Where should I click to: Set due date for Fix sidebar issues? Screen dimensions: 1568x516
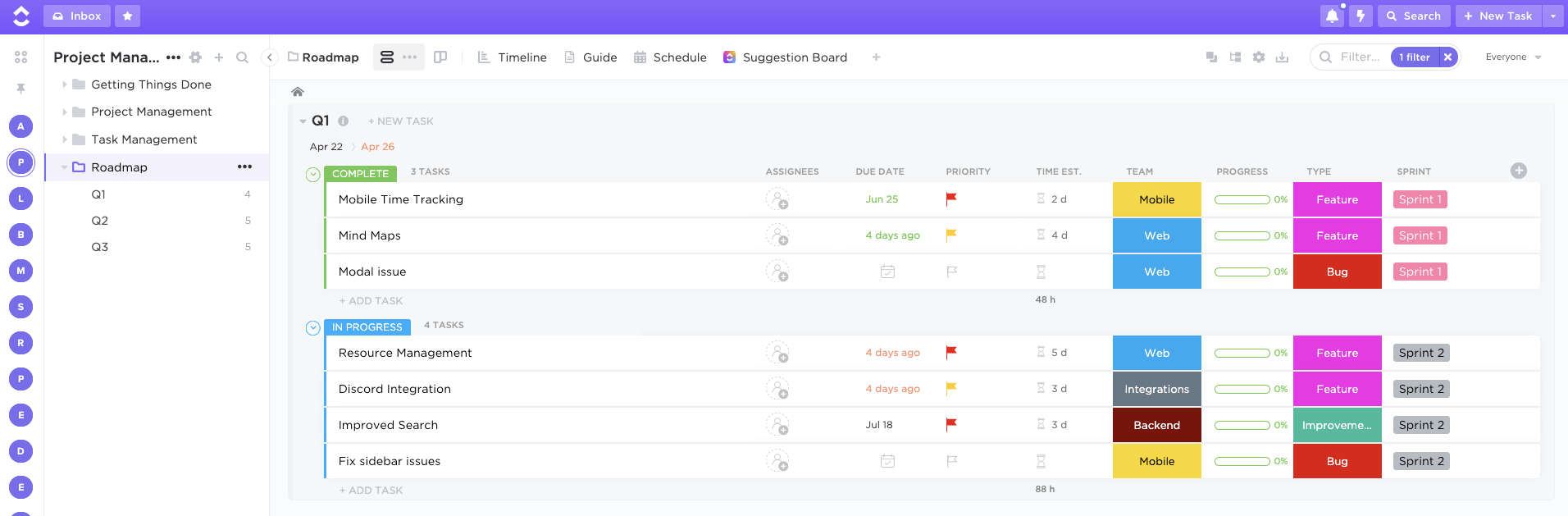(x=887, y=461)
